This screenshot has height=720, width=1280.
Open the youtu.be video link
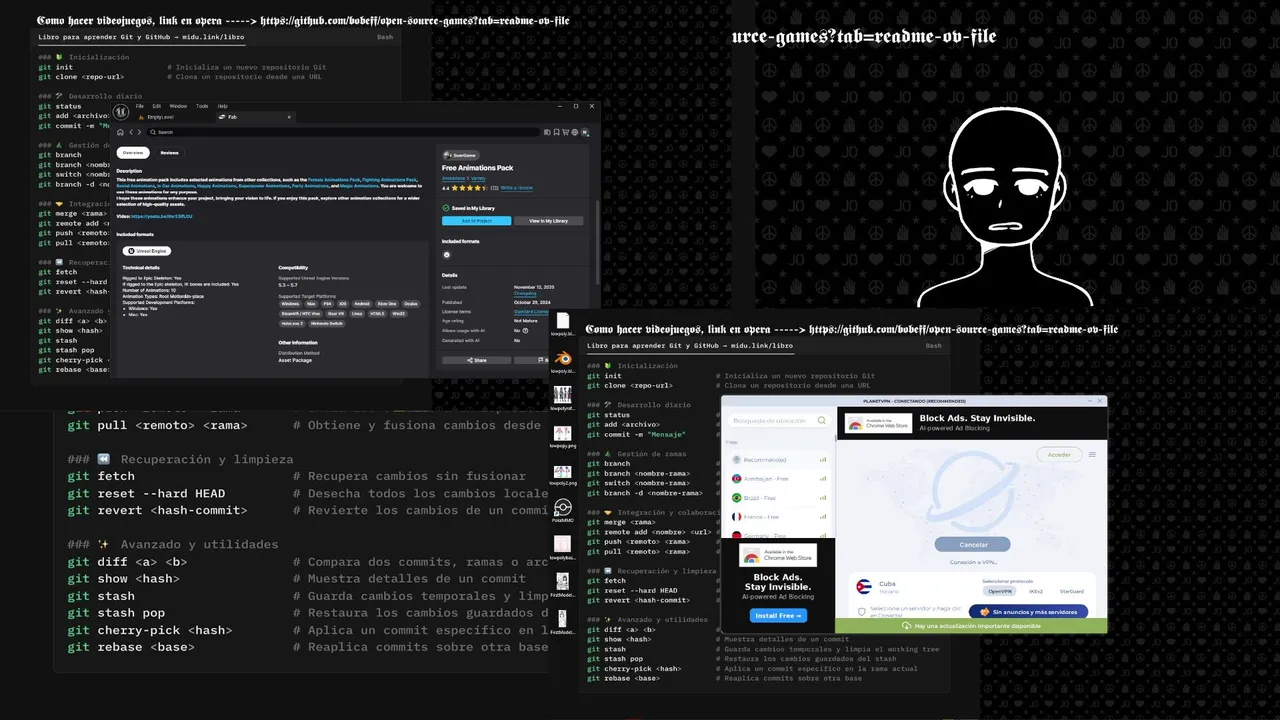pyautogui.click(x=162, y=216)
